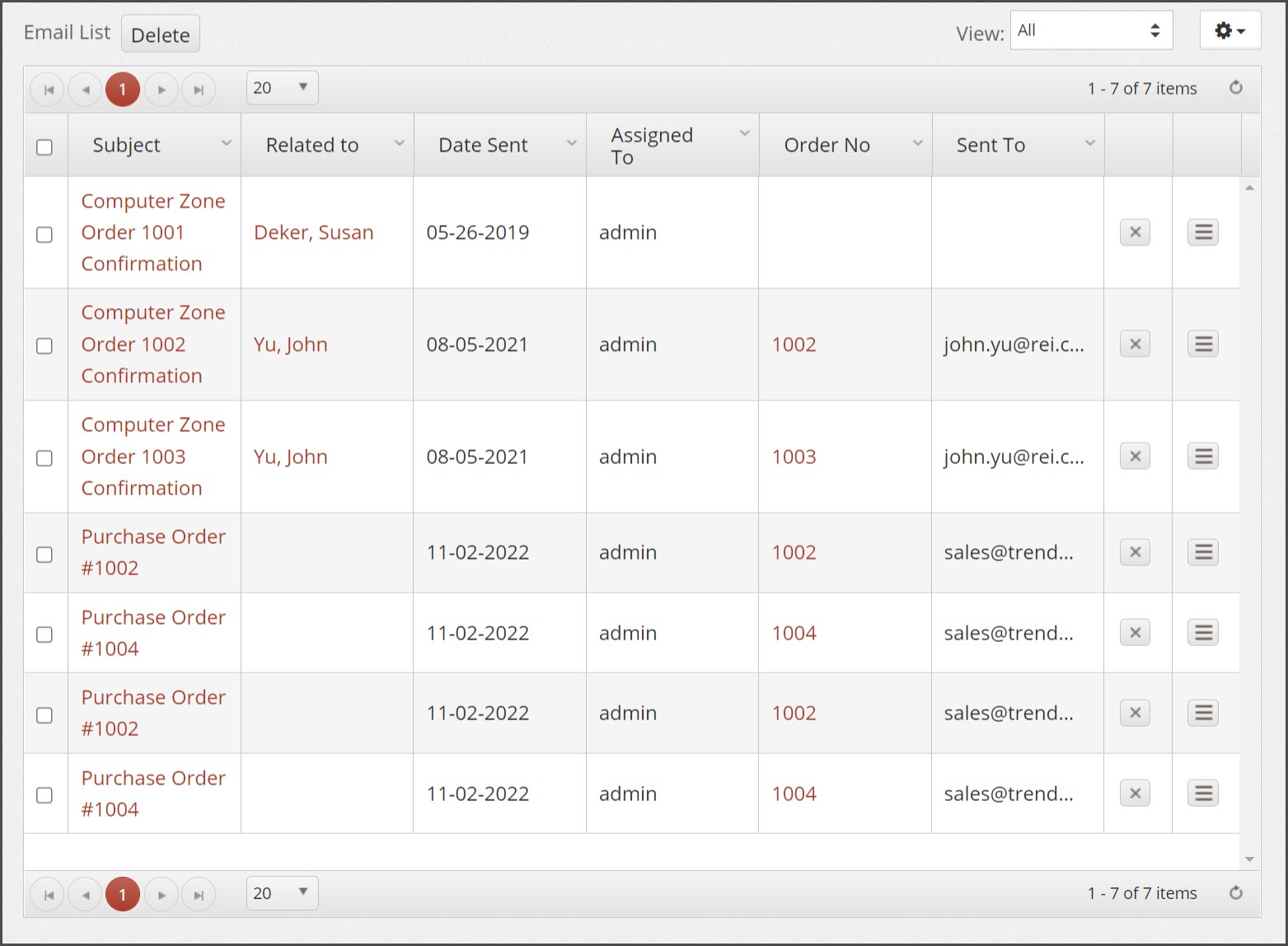Open row menu for Order 1001 Confirmation
Viewport: 1288px width, 946px height.
1203,232
